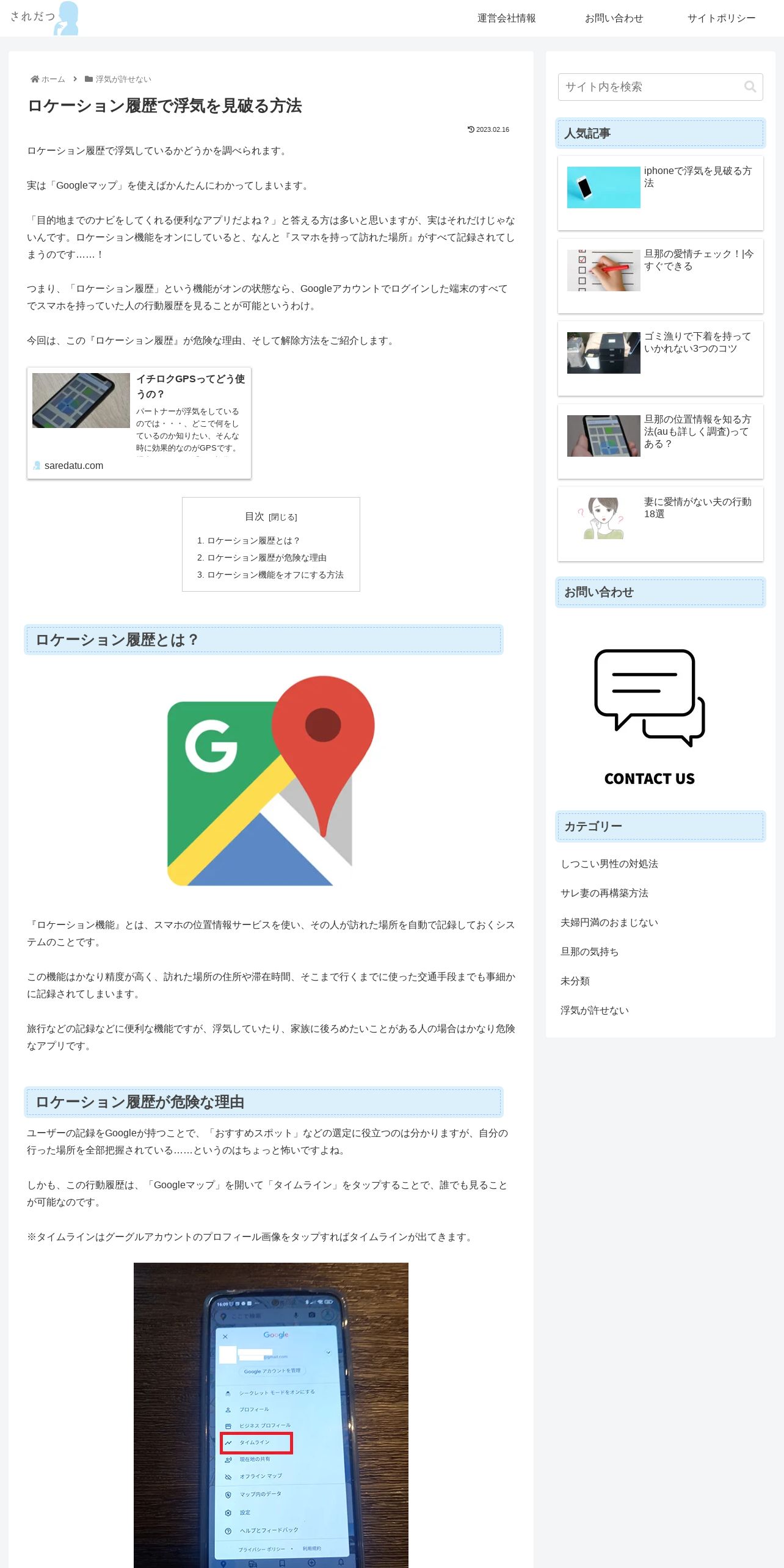Viewport: 784px width, 1568px height.
Task: Click the site logo in the header
Action: pos(44,18)
